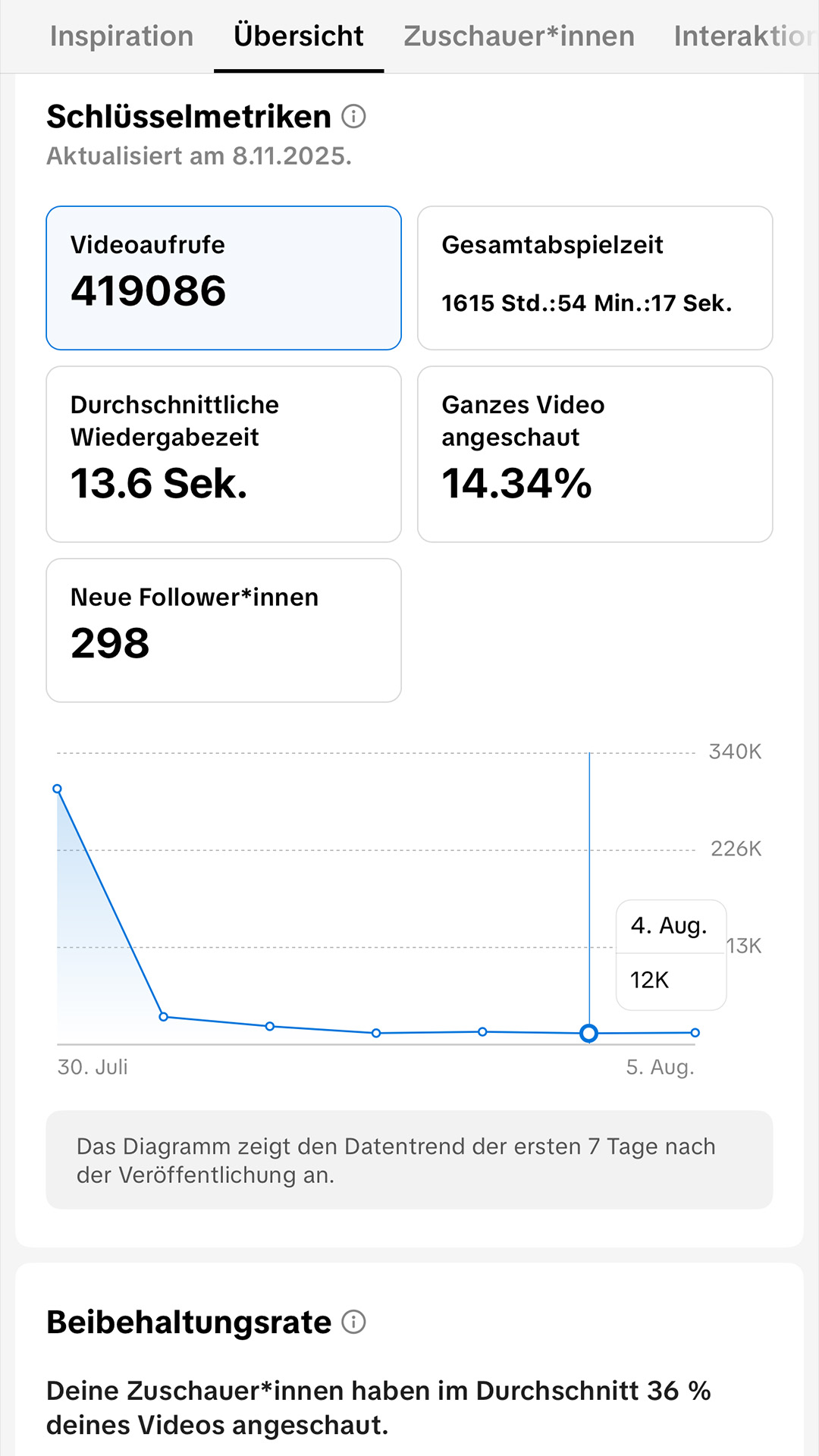The height and width of the screenshot is (1456, 819).
Task: Click the Schlüsselmetriken heading
Action: tap(189, 116)
